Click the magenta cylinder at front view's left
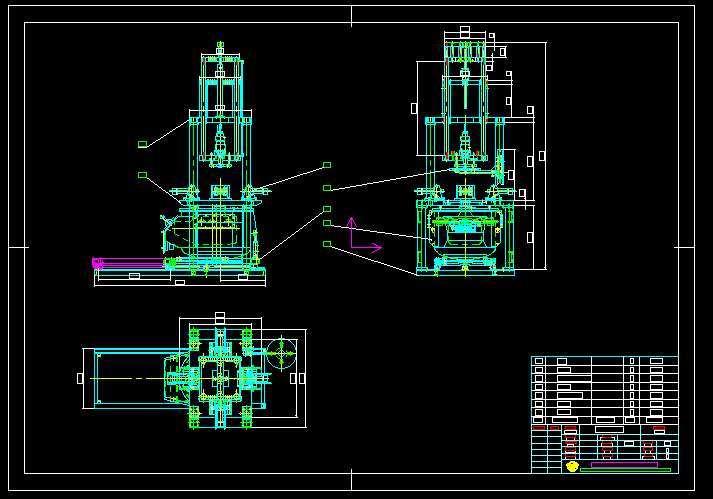 point(98,263)
